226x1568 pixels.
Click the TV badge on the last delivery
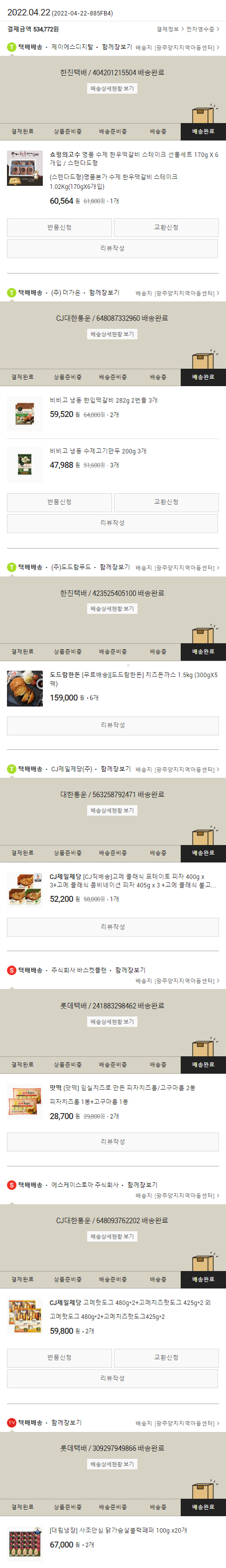point(11,1422)
